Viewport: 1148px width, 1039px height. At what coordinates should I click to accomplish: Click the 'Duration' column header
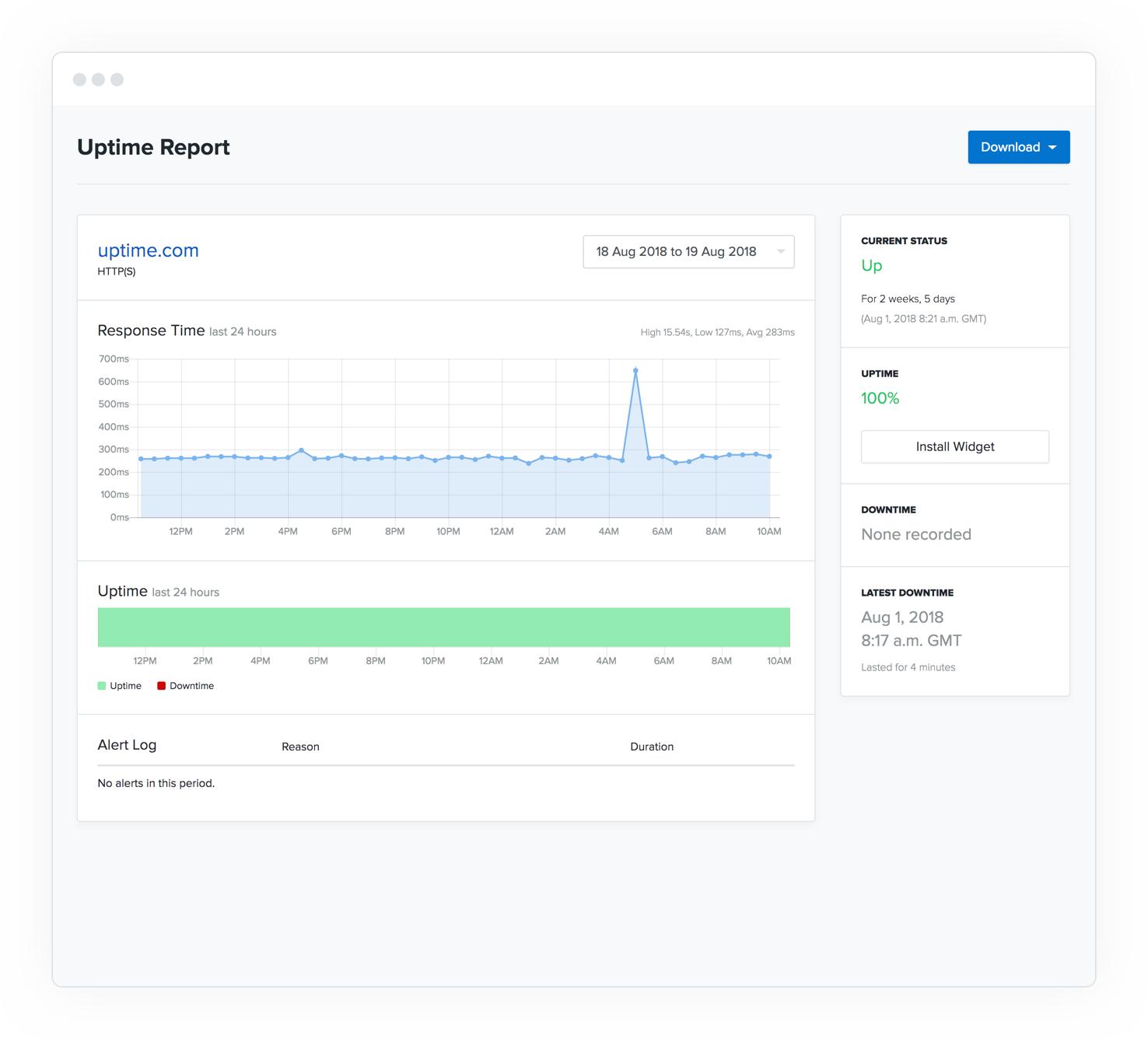pyautogui.click(x=652, y=747)
